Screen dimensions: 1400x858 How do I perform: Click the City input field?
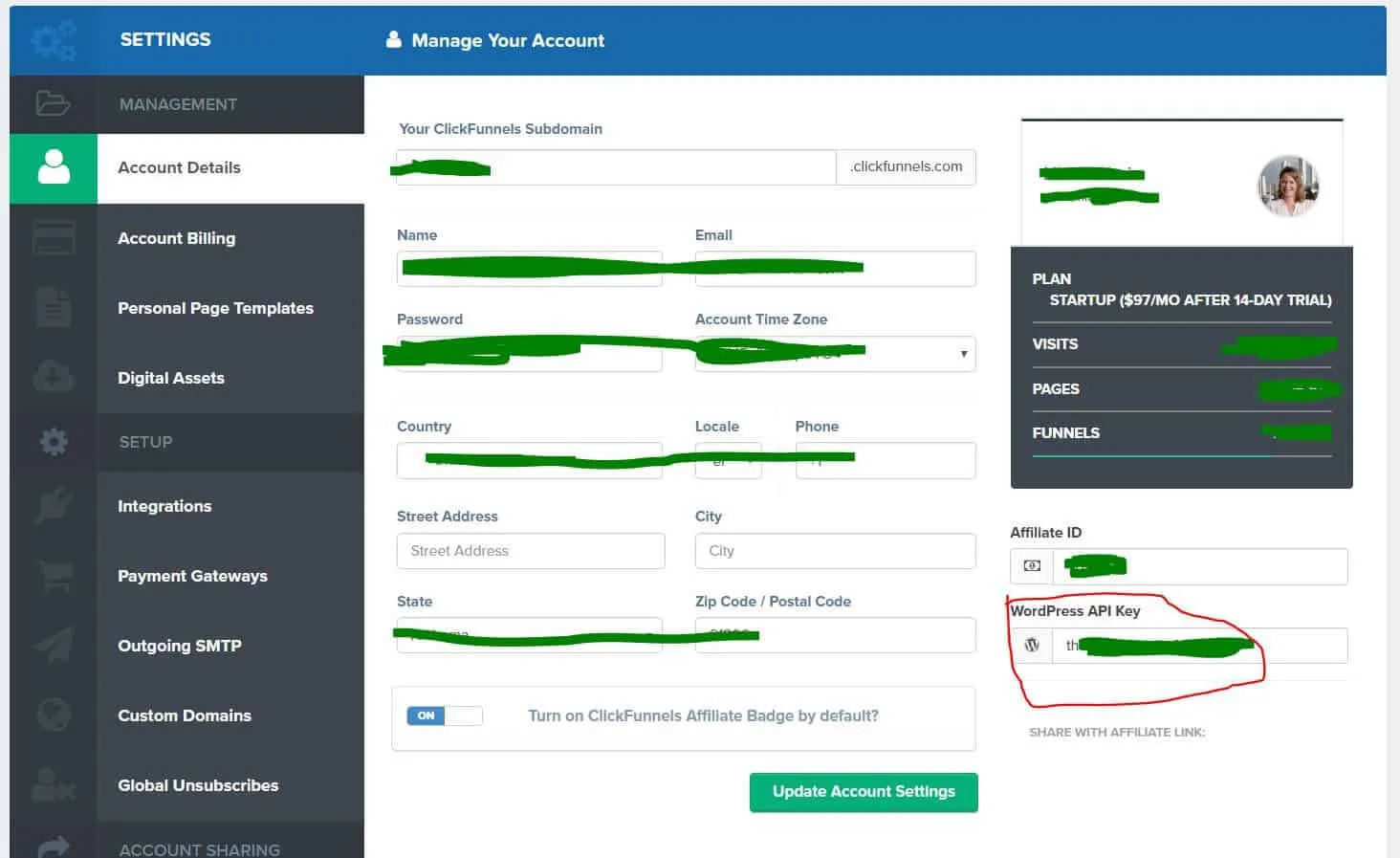pyautogui.click(x=835, y=551)
